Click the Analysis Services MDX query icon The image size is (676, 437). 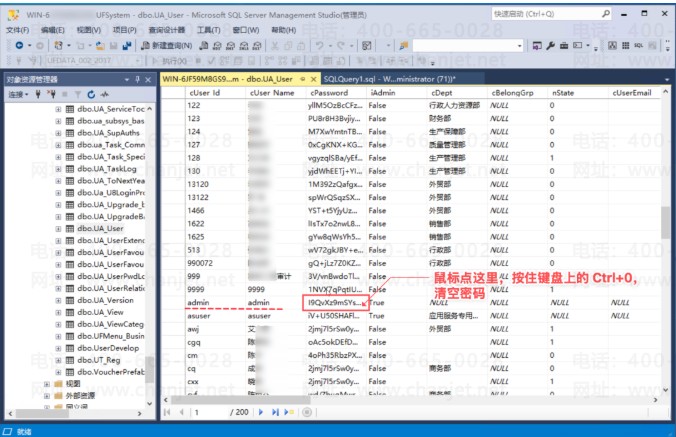coord(217,45)
